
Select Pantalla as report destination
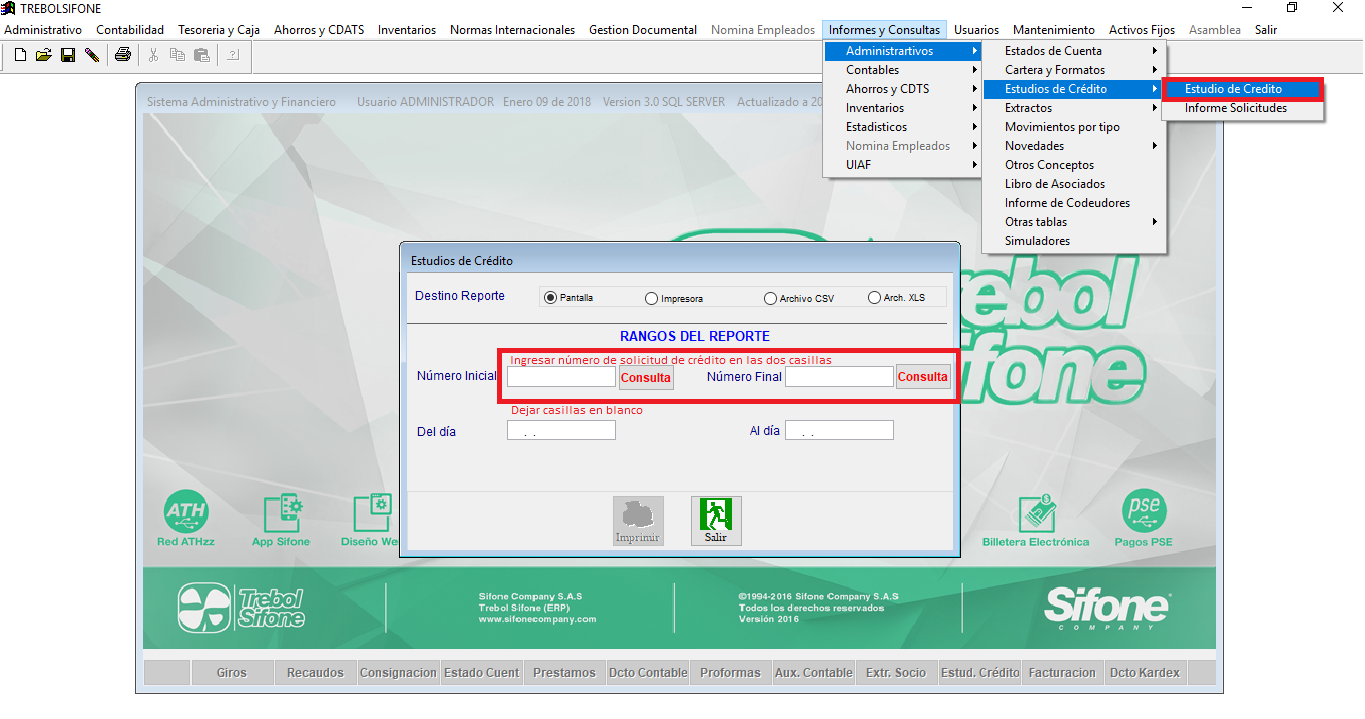click(x=550, y=297)
